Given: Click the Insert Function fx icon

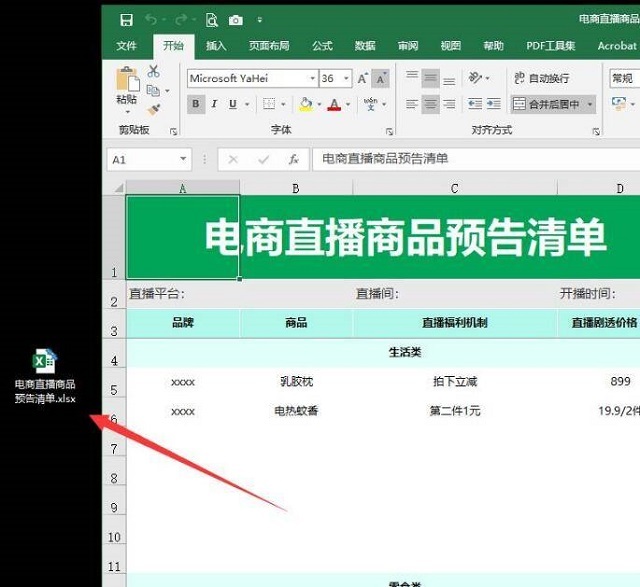Looking at the screenshot, I should pyautogui.click(x=294, y=159).
